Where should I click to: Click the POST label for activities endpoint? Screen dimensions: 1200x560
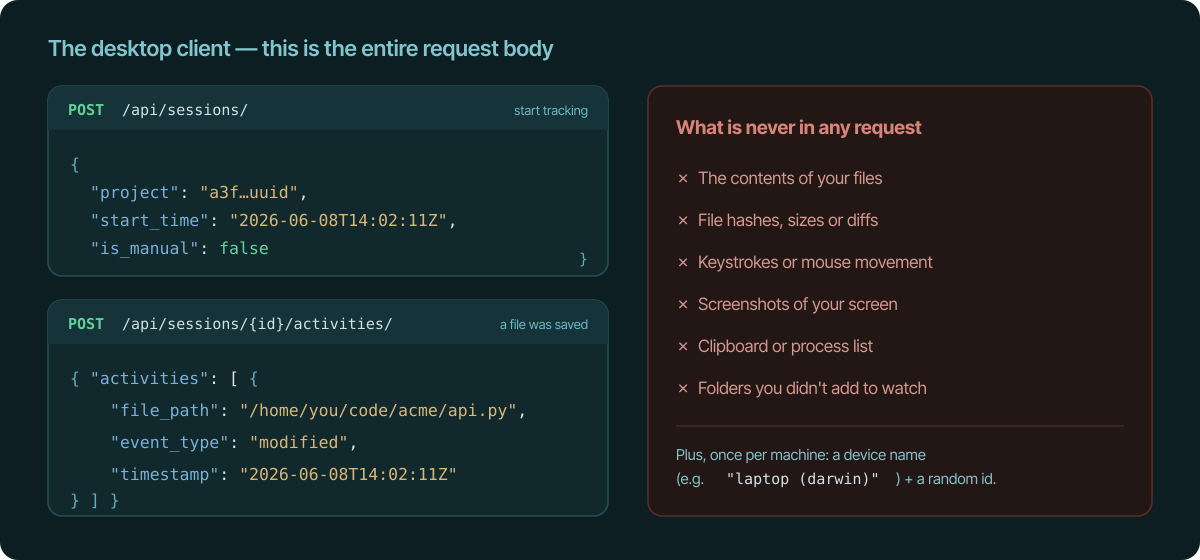pyautogui.click(x=86, y=324)
